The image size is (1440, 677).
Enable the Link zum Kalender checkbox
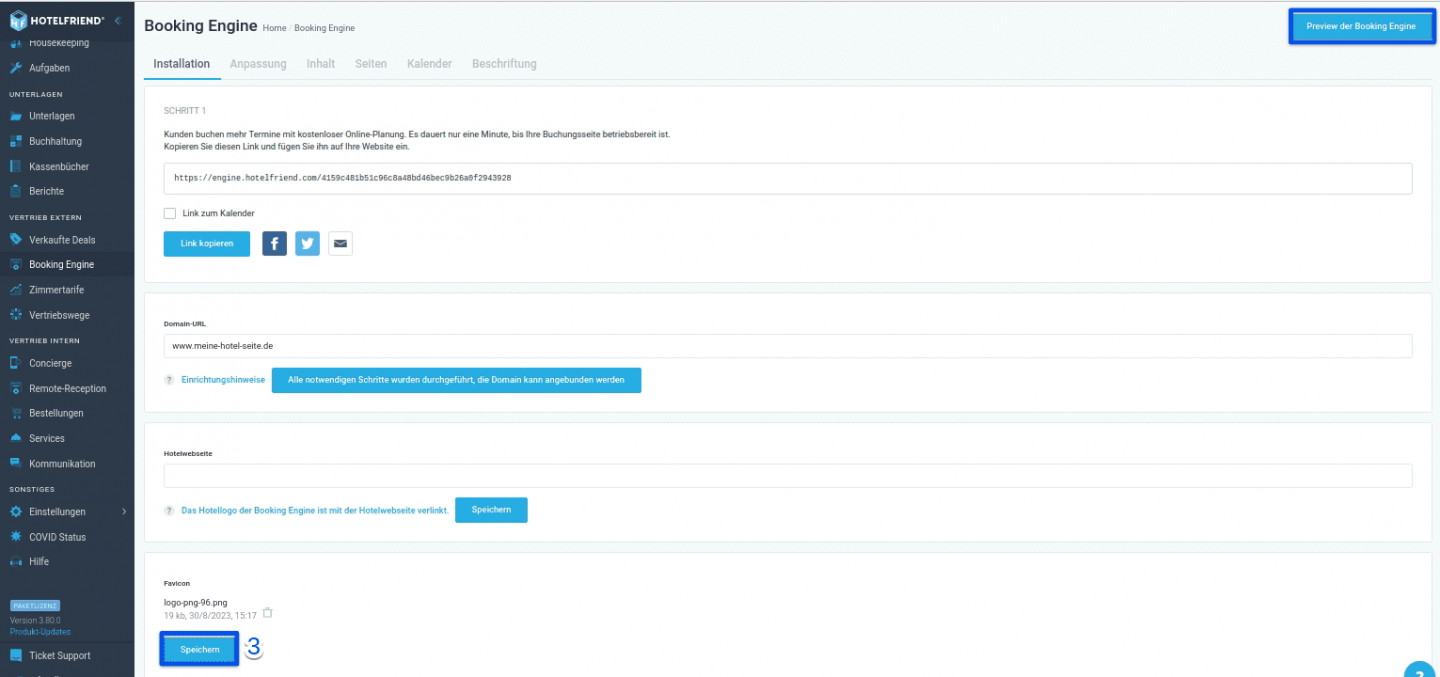coord(169,213)
